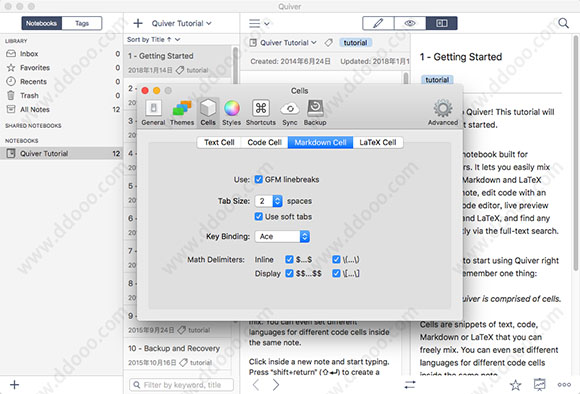Toggle Use soft tabs checkbox
This screenshot has width=580, height=394.
click(259, 216)
